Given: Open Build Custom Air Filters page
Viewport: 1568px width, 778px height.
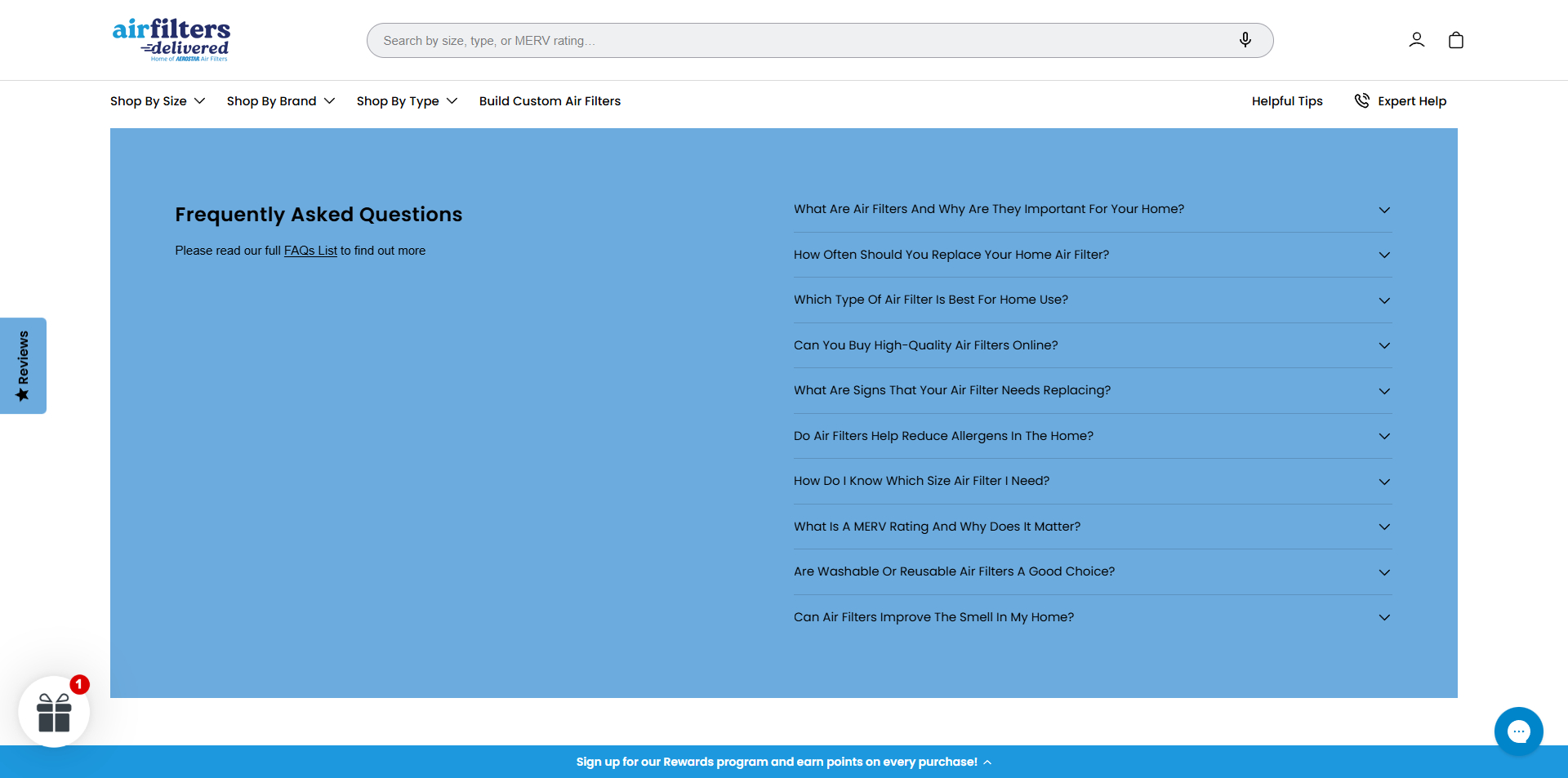Looking at the screenshot, I should tap(550, 101).
